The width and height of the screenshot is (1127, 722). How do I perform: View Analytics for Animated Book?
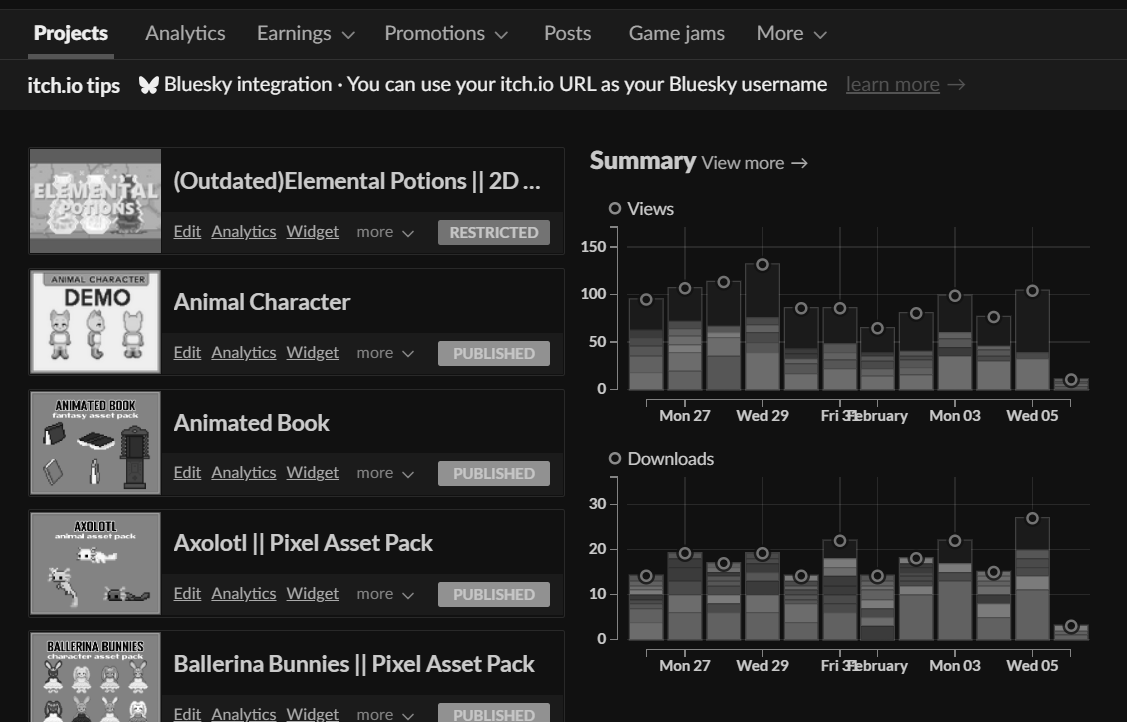(x=244, y=472)
